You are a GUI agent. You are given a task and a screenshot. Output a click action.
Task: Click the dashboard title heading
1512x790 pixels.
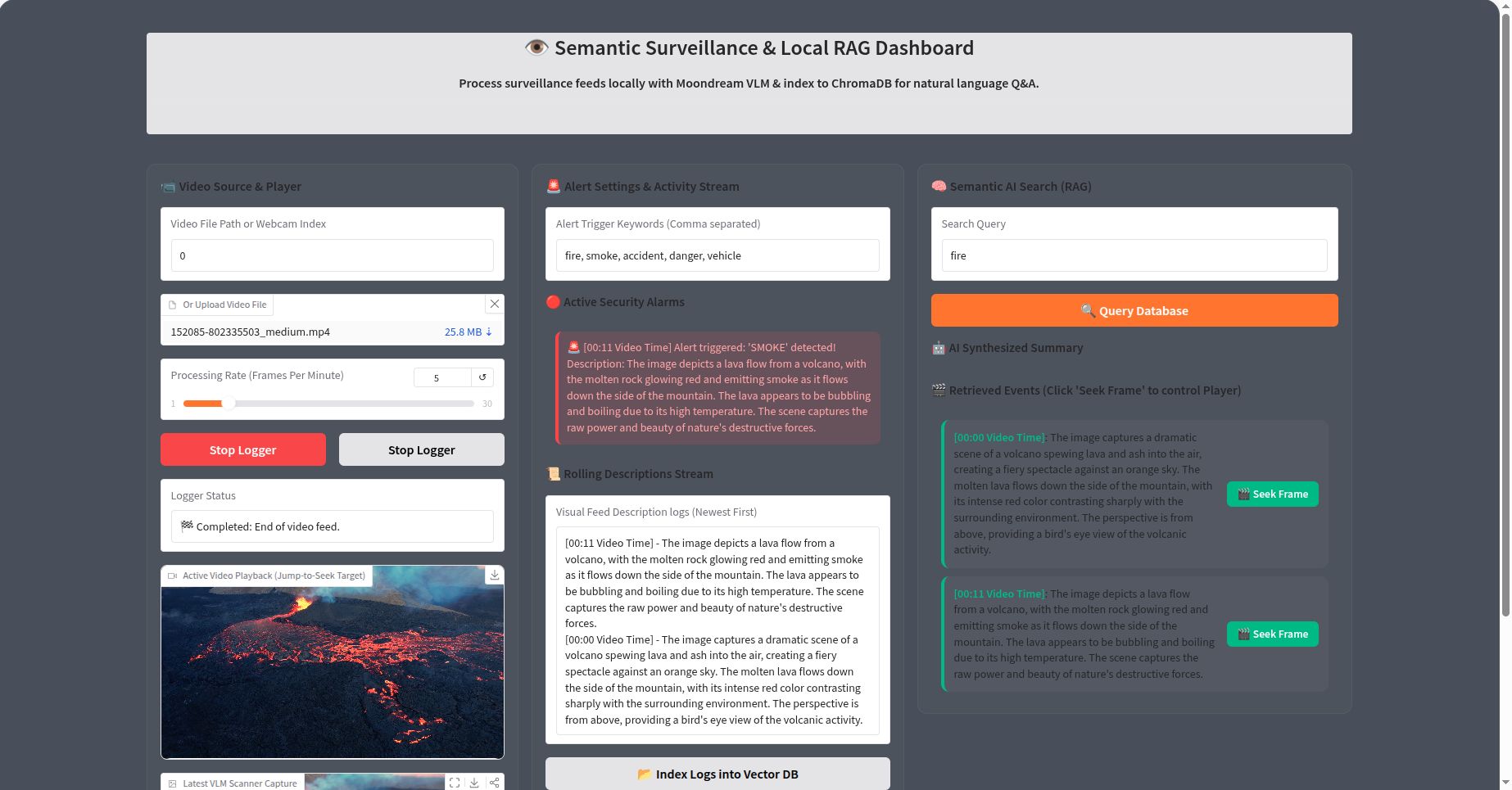click(x=749, y=48)
